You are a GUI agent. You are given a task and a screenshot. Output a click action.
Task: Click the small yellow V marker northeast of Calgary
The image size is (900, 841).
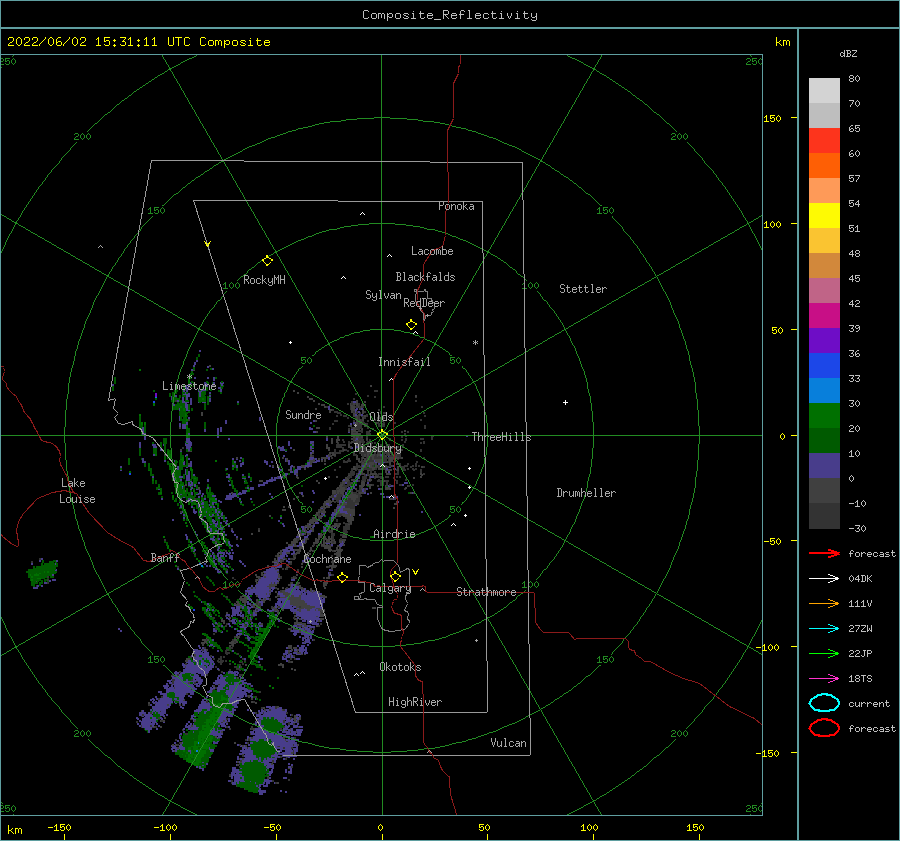[x=416, y=571]
